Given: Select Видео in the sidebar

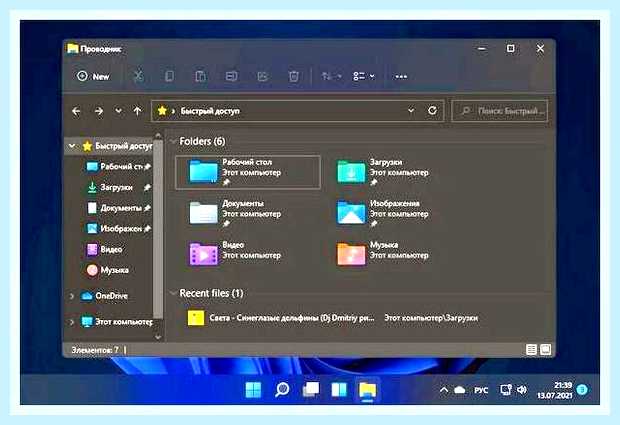Looking at the screenshot, I should click(x=105, y=249).
